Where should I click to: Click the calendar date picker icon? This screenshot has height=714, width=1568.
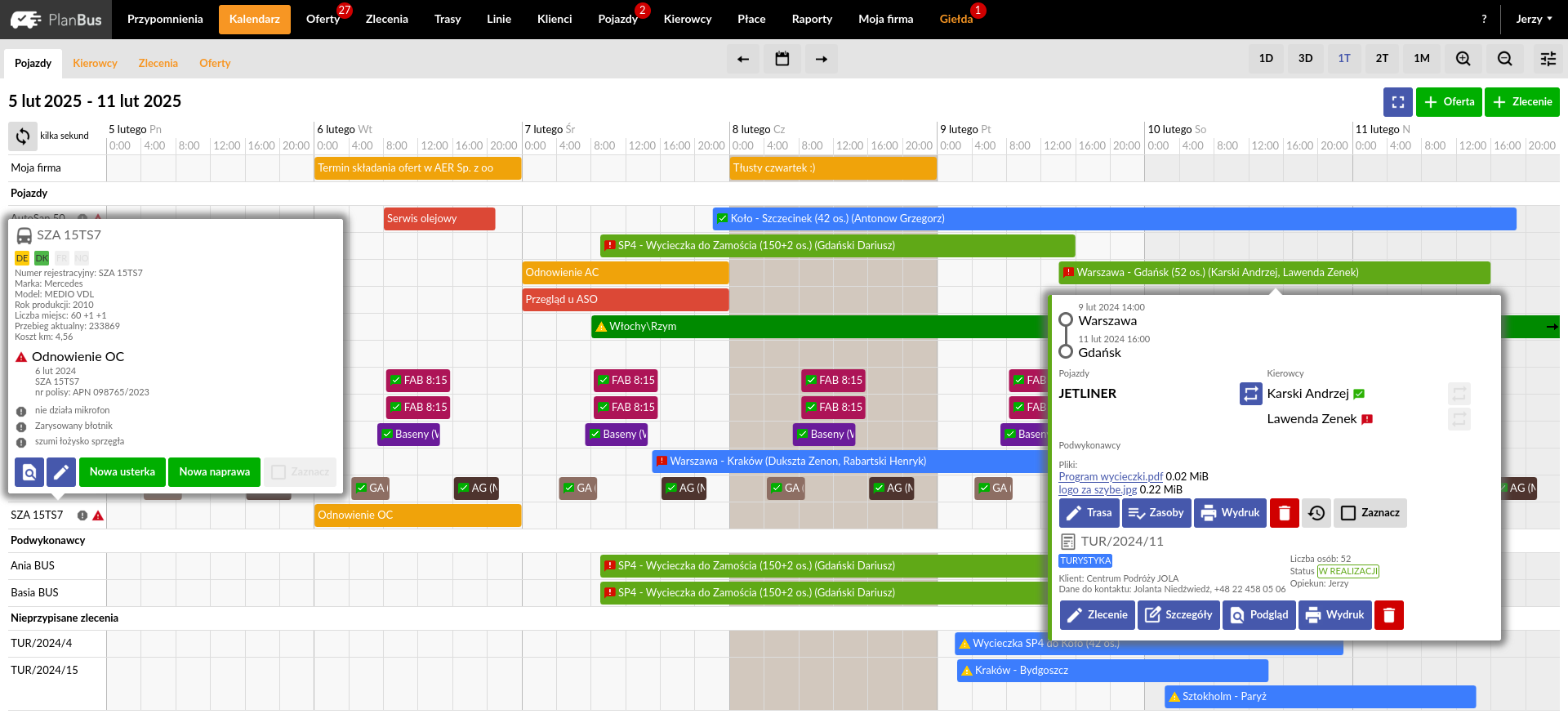point(782,59)
